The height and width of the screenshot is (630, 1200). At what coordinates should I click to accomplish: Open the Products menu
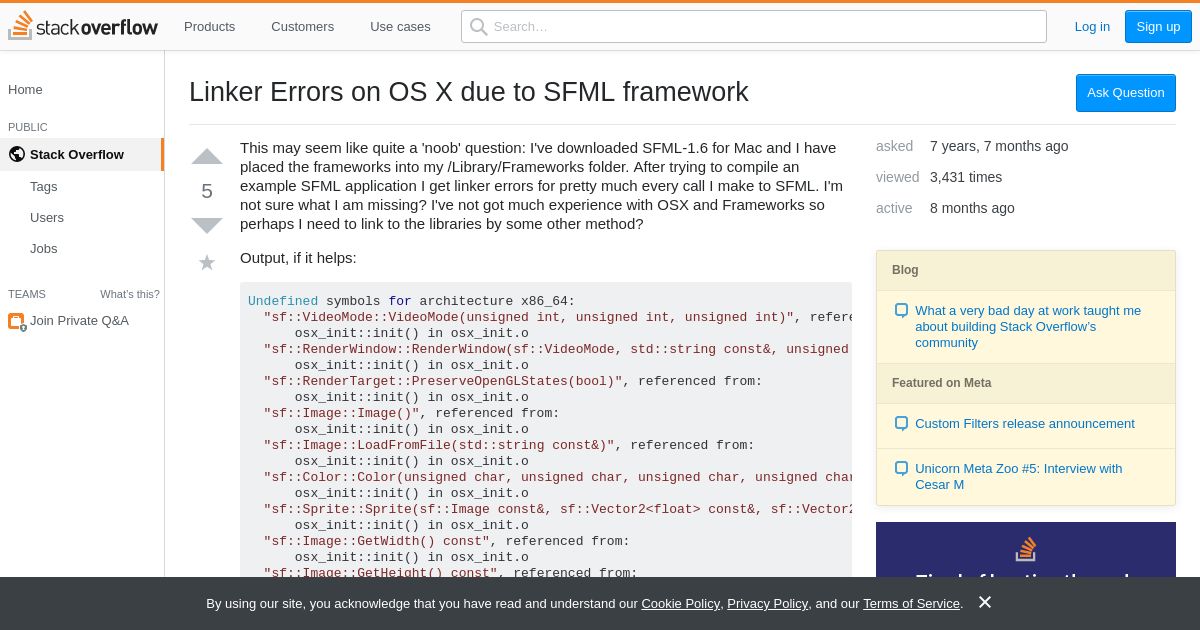pos(209,27)
